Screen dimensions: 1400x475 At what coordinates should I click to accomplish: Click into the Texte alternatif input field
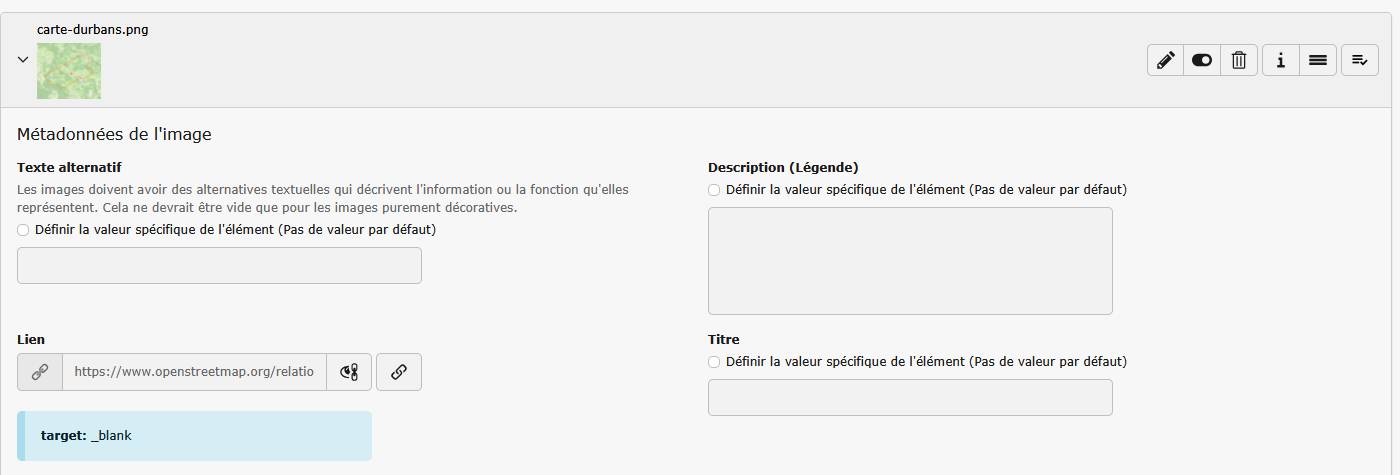tap(219, 266)
